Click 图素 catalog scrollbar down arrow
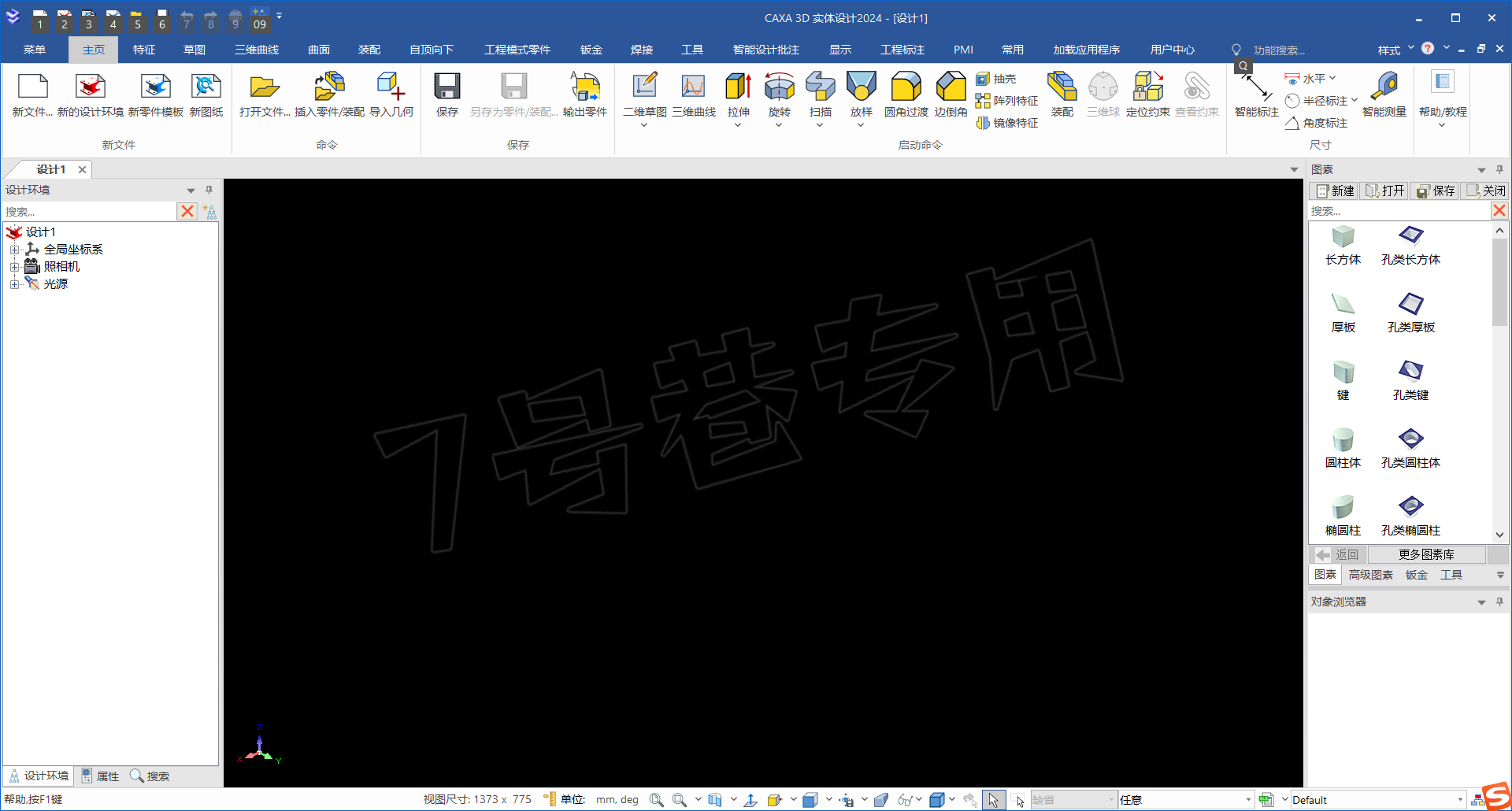The image size is (1512, 811). [x=1499, y=535]
